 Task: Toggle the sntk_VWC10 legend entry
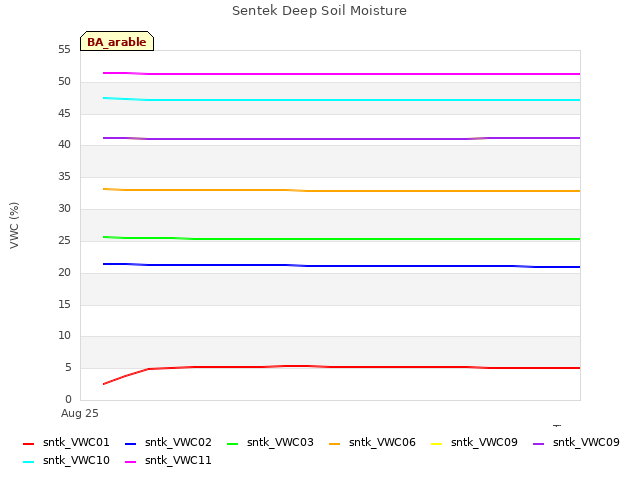(67, 460)
